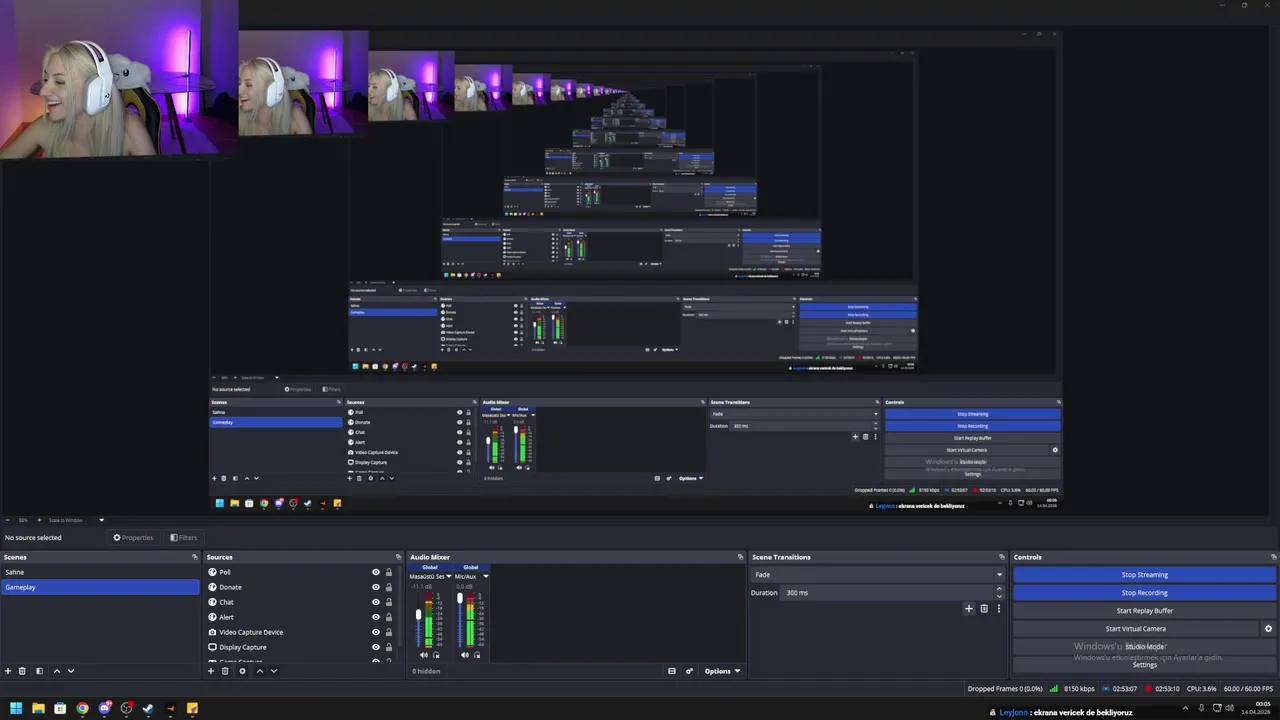Start Replay Buffer
Screen dimensions: 1280x720
point(1144,611)
